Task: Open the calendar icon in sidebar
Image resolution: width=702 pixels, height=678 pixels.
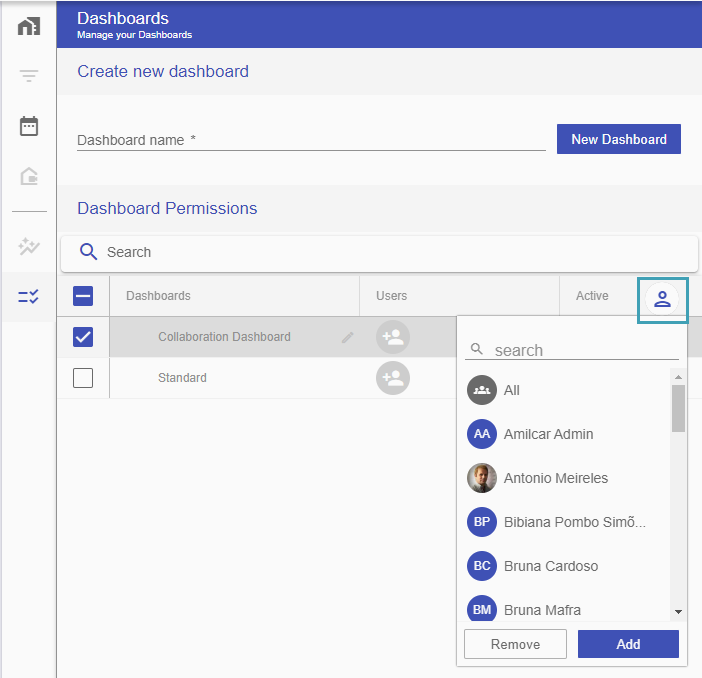Action: pos(29,126)
